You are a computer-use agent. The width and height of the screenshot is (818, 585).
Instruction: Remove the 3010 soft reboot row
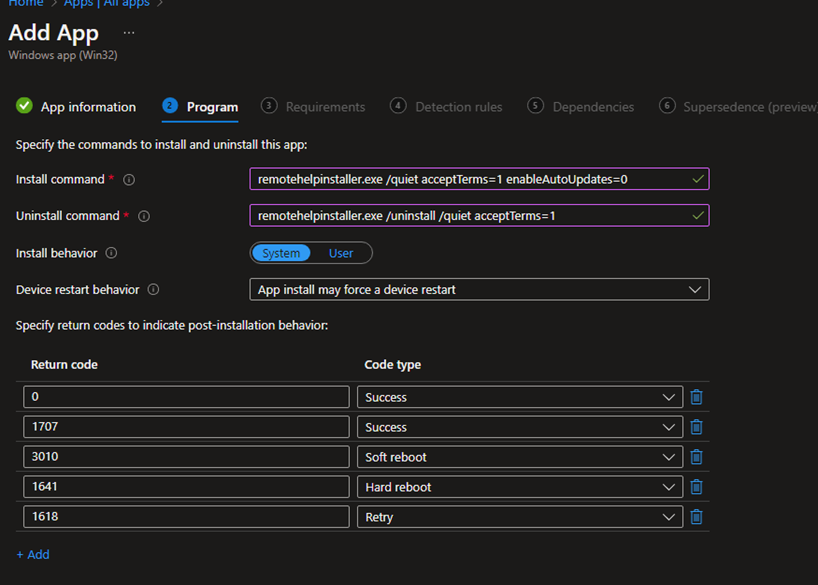coord(696,457)
